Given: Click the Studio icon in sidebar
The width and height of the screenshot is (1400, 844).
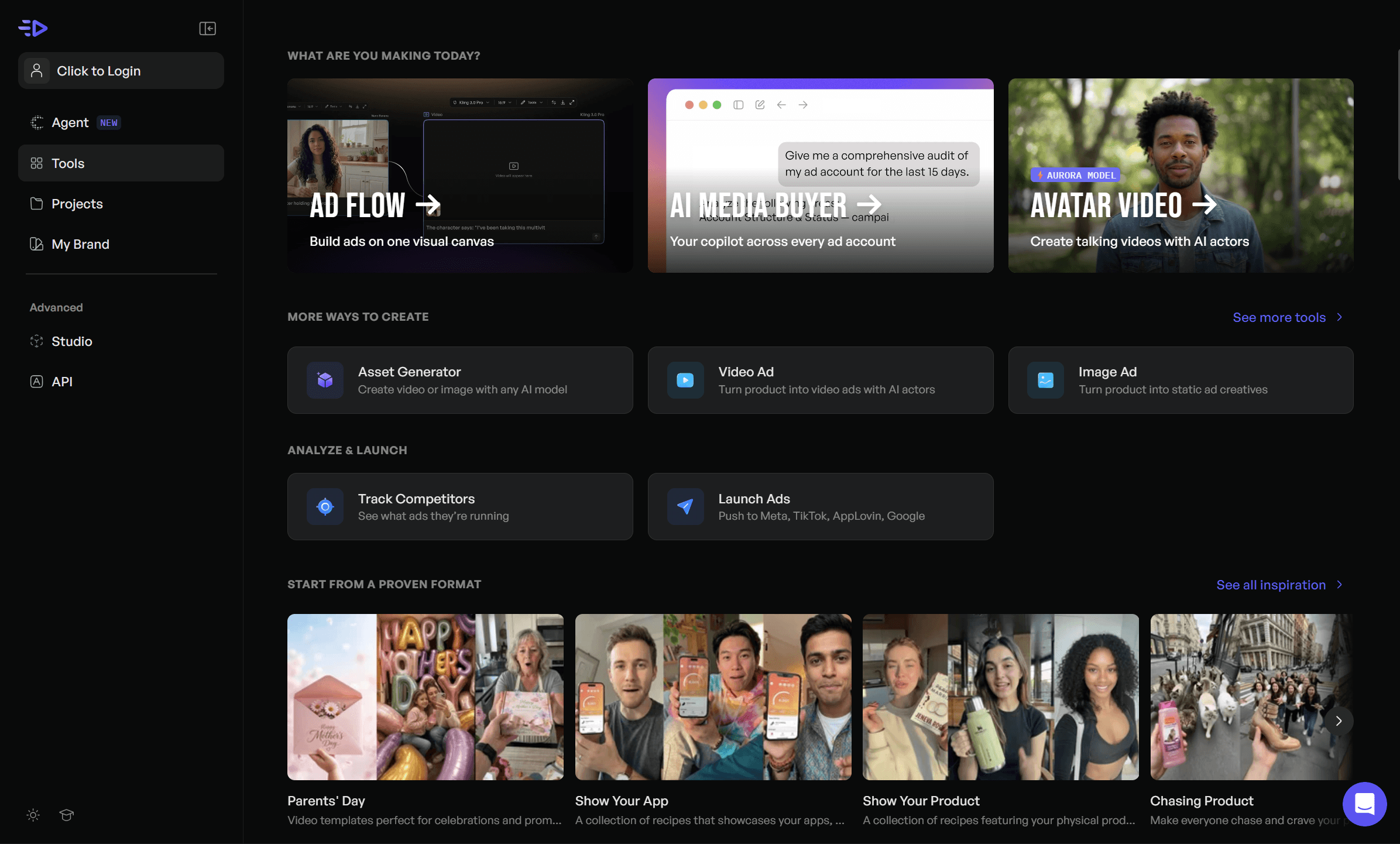Looking at the screenshot, I should click(37, 341).
